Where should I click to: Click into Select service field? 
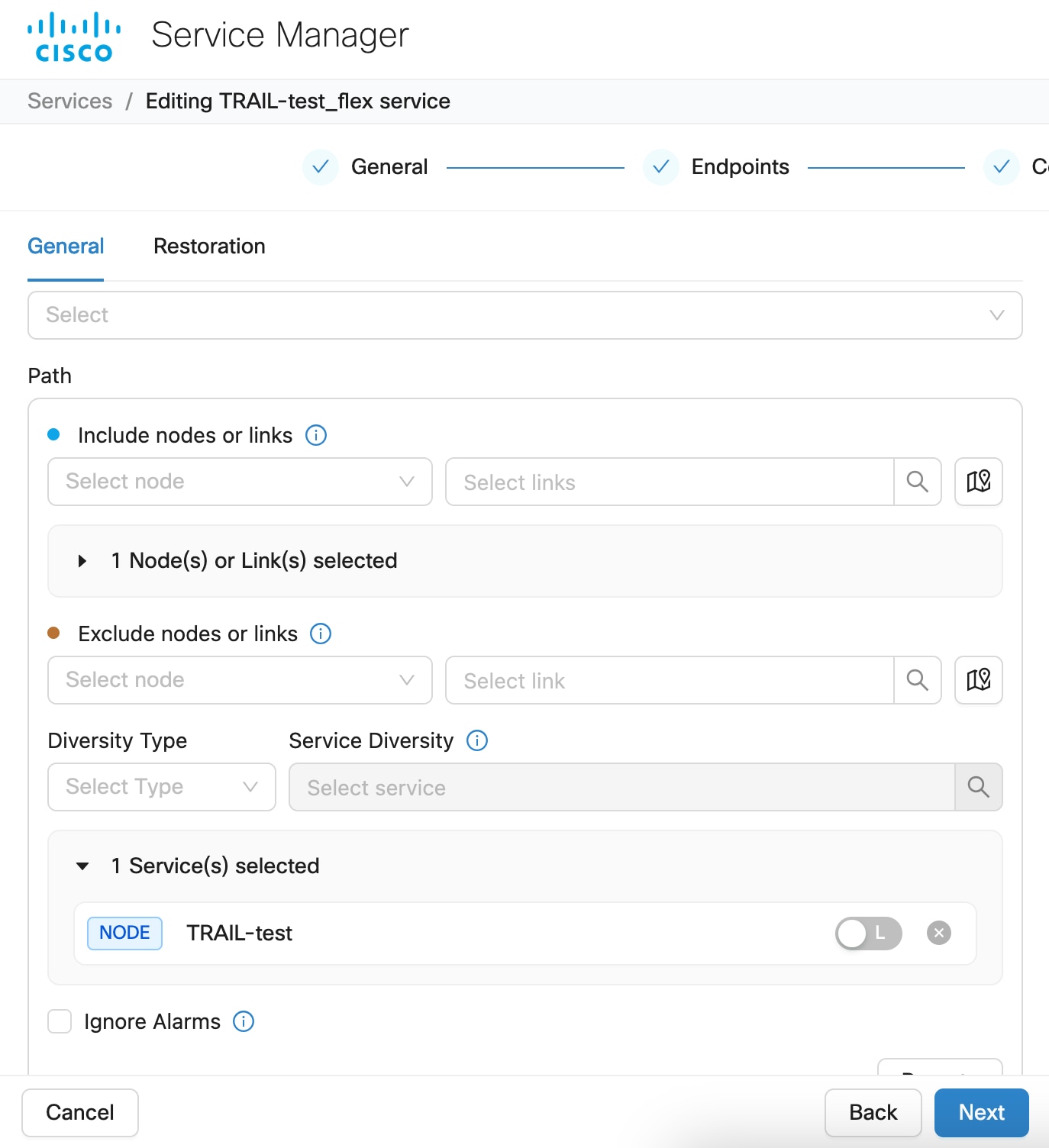(x=622, y=787)
